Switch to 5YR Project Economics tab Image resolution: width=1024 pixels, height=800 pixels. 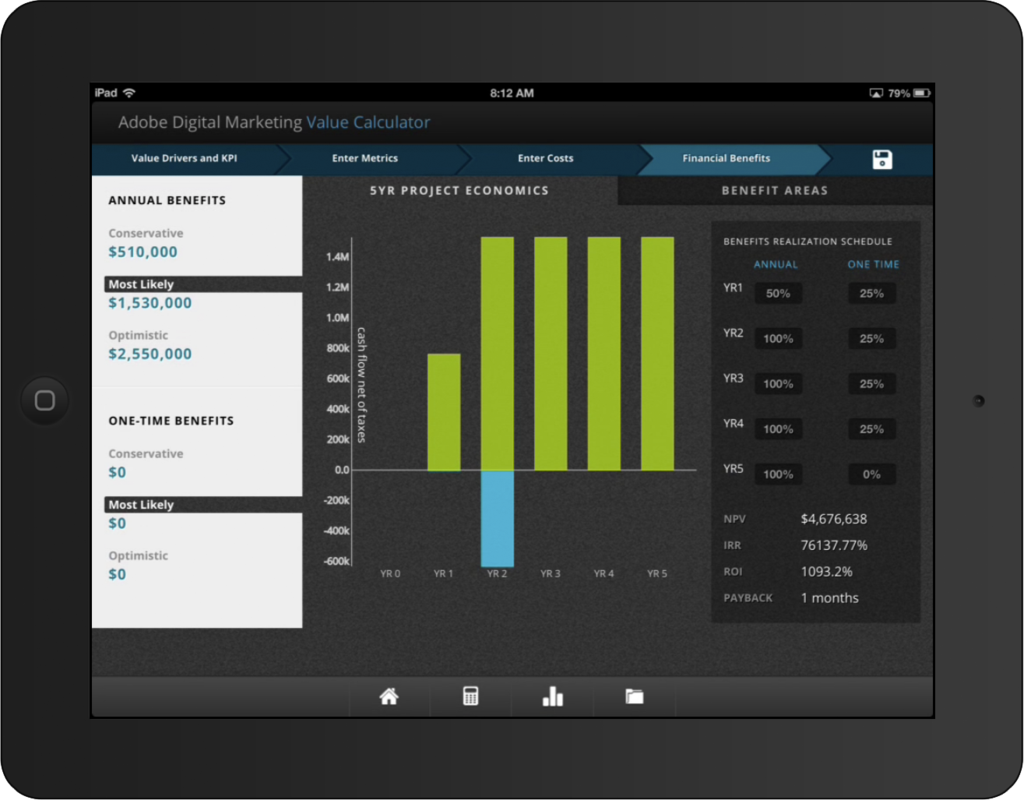[459, 191]
